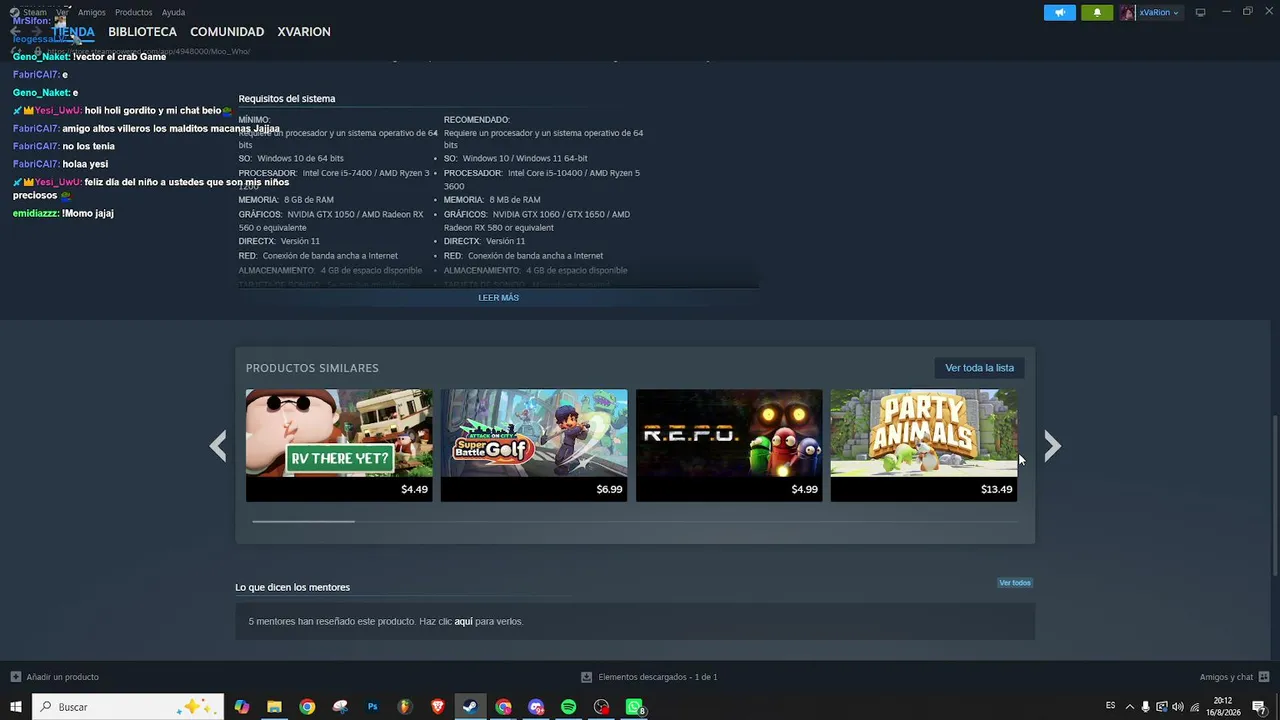
Task: Open the R.E.P.O. game card
Action: tap(729, 445)
